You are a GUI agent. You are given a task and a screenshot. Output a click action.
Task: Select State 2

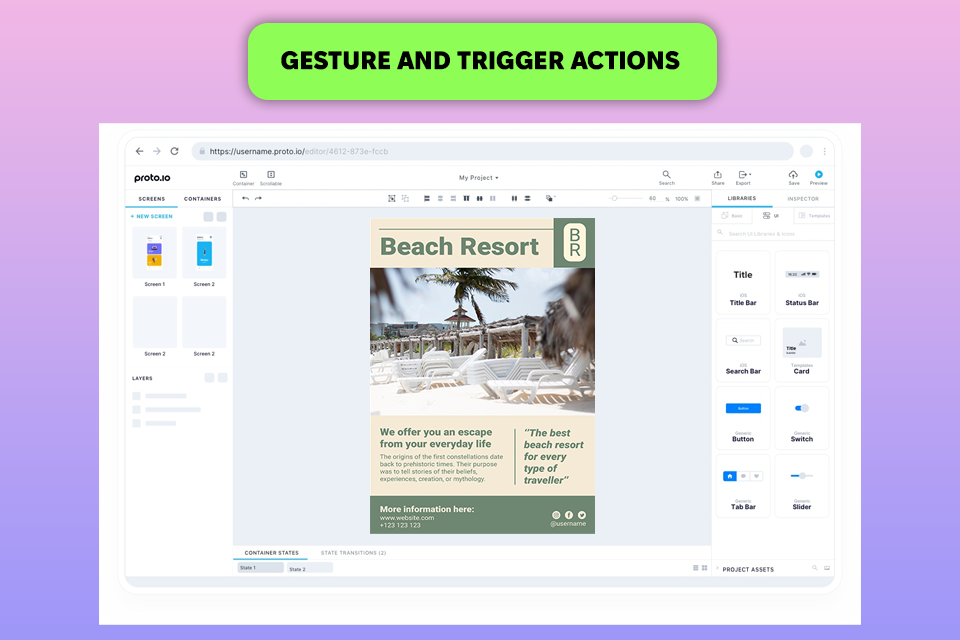[310, 568]
